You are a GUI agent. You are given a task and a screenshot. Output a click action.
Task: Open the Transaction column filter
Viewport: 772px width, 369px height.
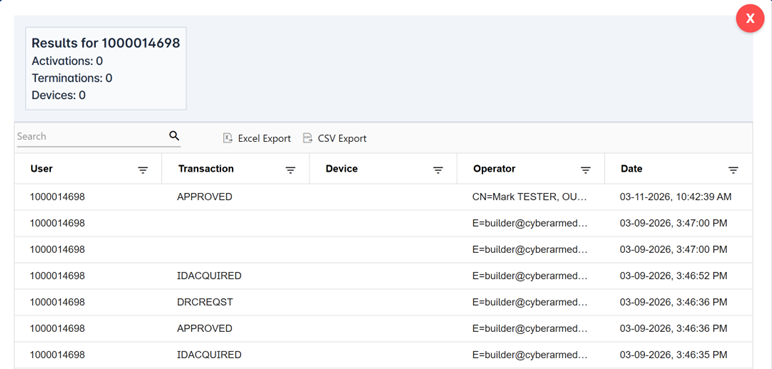pos(290,170)
